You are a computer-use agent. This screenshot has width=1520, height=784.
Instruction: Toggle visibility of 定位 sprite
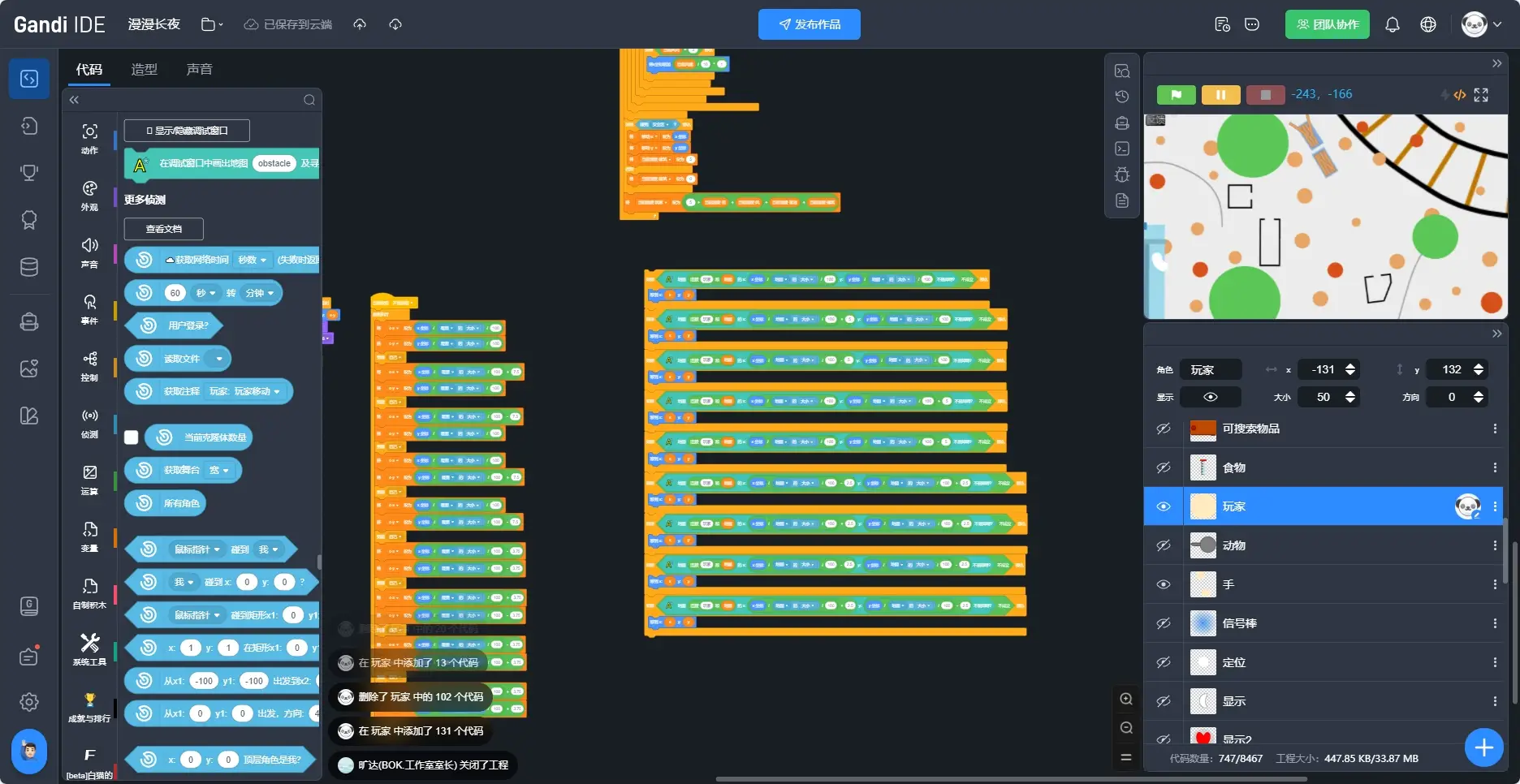[x=1164, y=662]
